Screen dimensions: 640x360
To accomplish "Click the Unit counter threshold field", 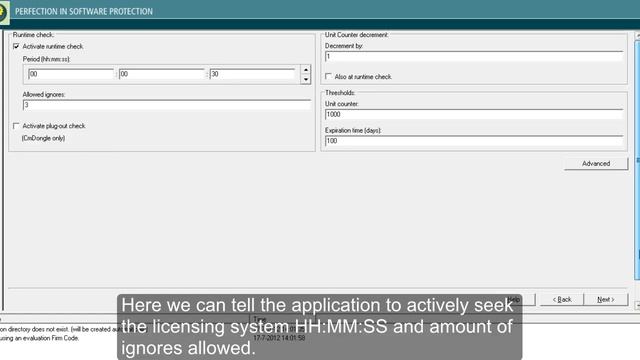I will (x=474, y=114).
